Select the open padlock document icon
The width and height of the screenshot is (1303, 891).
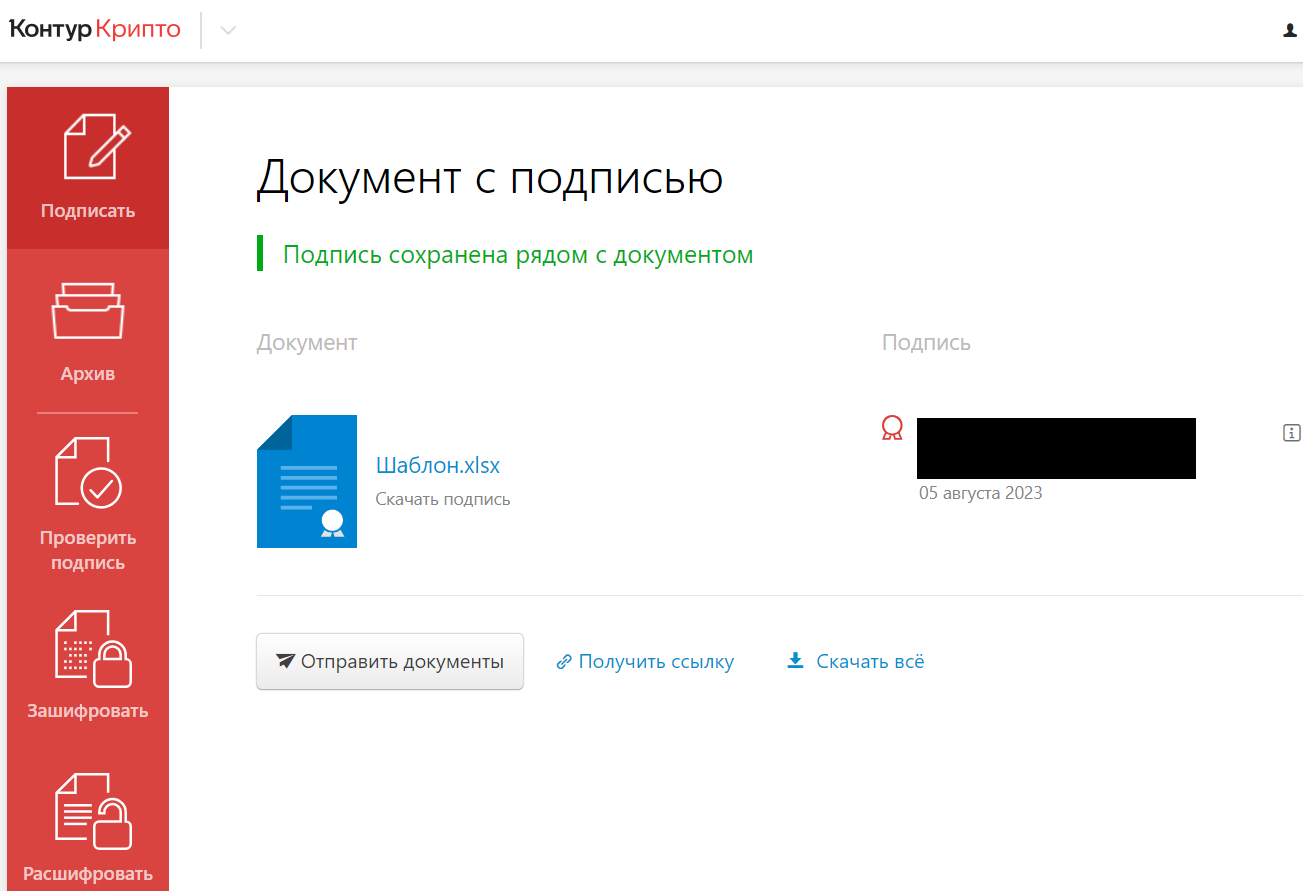[x=92, y=811]
